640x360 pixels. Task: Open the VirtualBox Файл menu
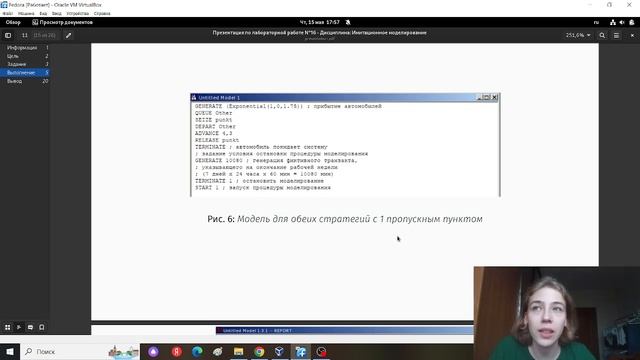pos(7,13)
